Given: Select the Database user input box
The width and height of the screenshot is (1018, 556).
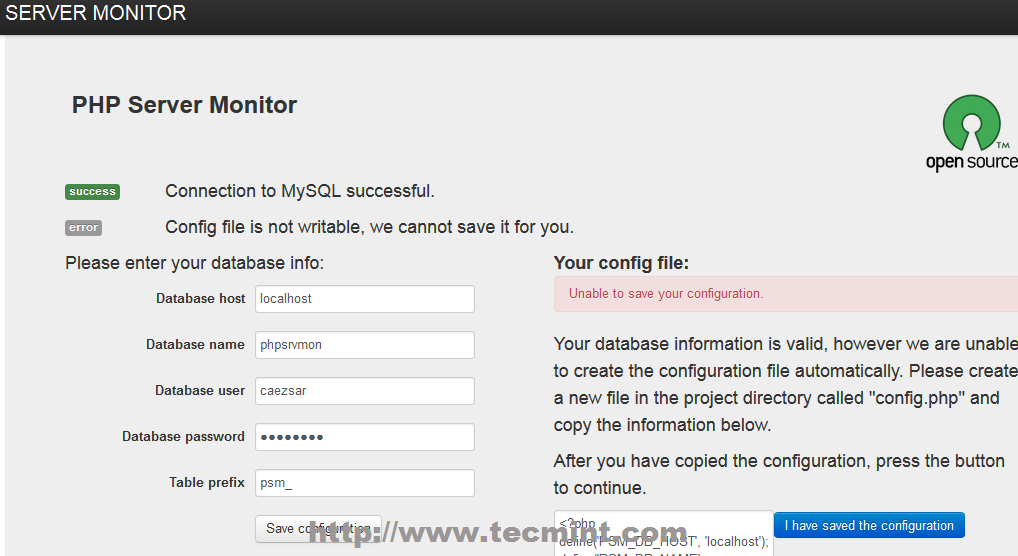Looking at the screenshot, I should [364, 391].
